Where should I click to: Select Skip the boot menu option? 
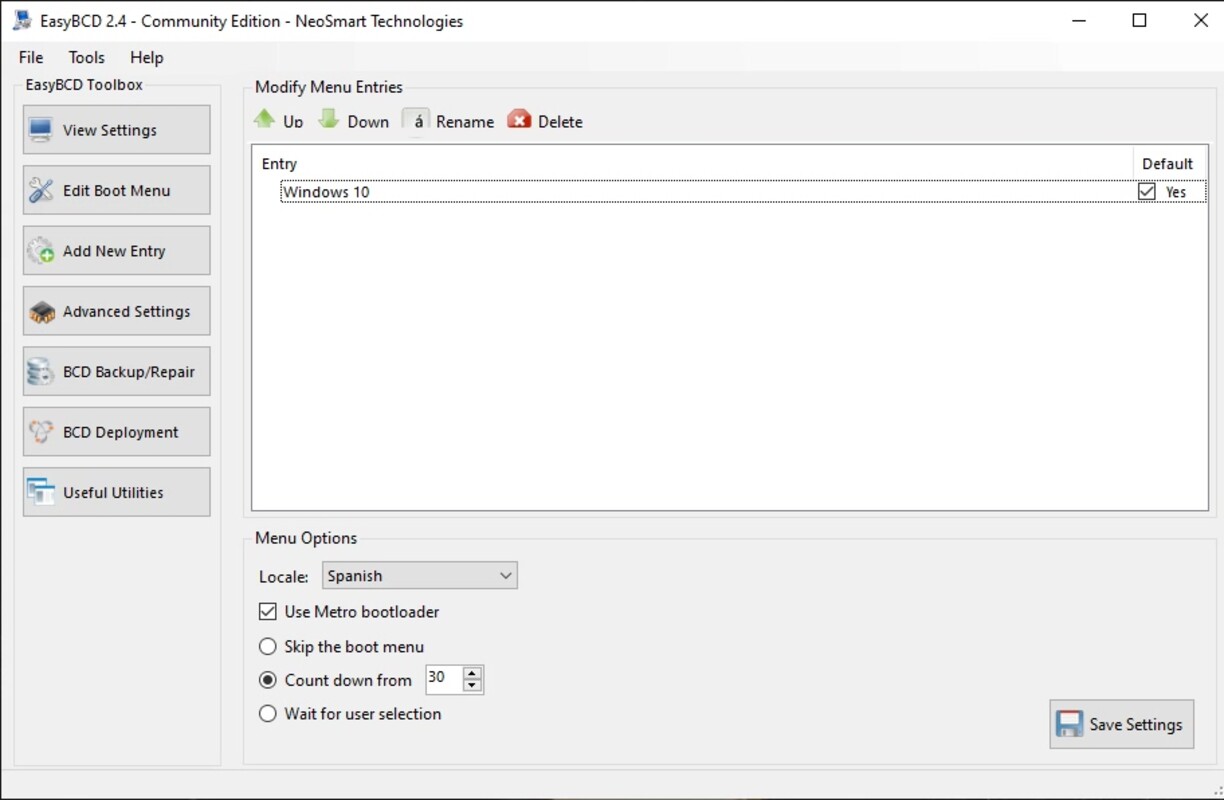268,647
